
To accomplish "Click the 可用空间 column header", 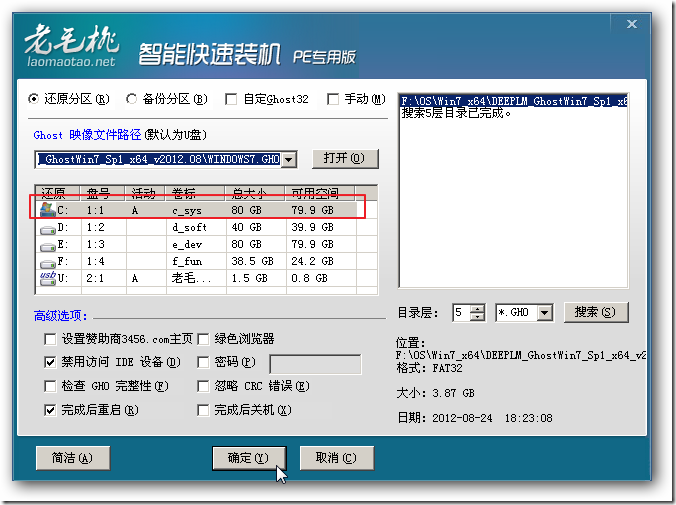I will pyautogui.click(x=320, y=193).
